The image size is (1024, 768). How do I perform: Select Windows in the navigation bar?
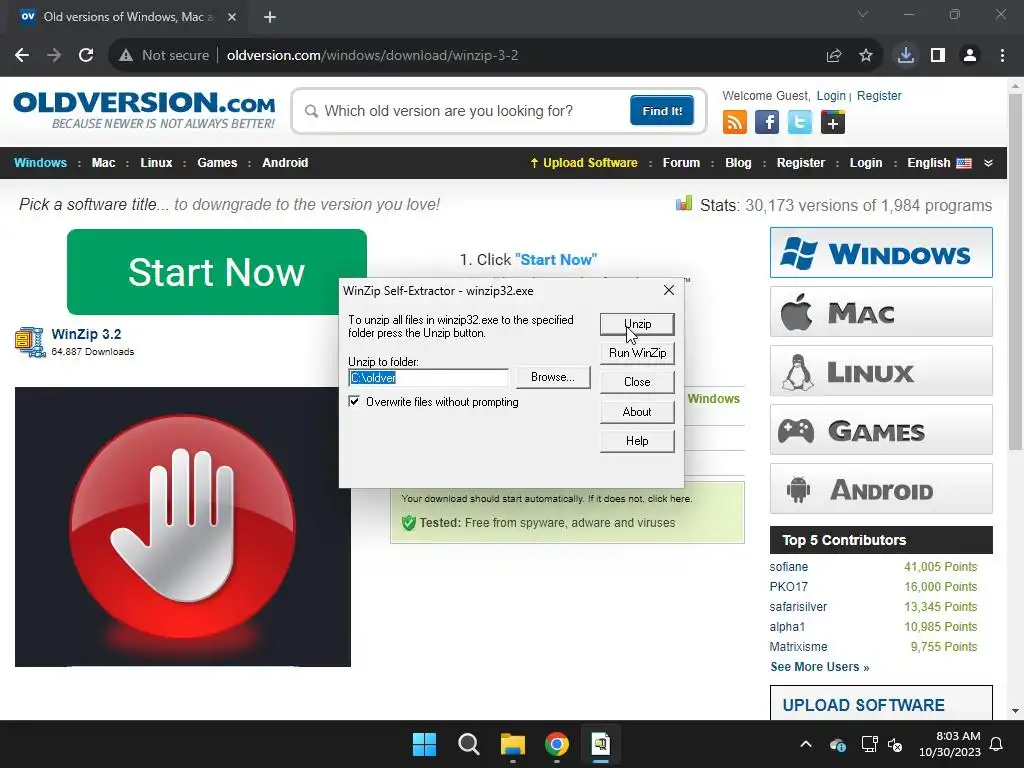click(x=40, y=163)
